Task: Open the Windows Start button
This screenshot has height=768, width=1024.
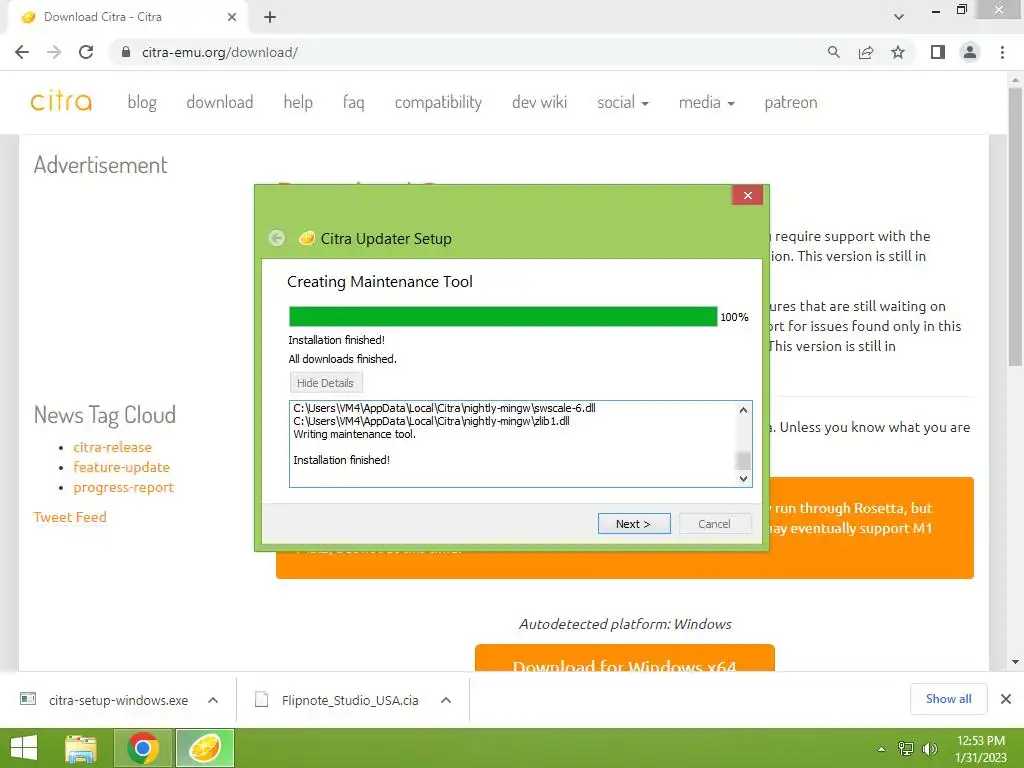Action: tap(24, 748)
